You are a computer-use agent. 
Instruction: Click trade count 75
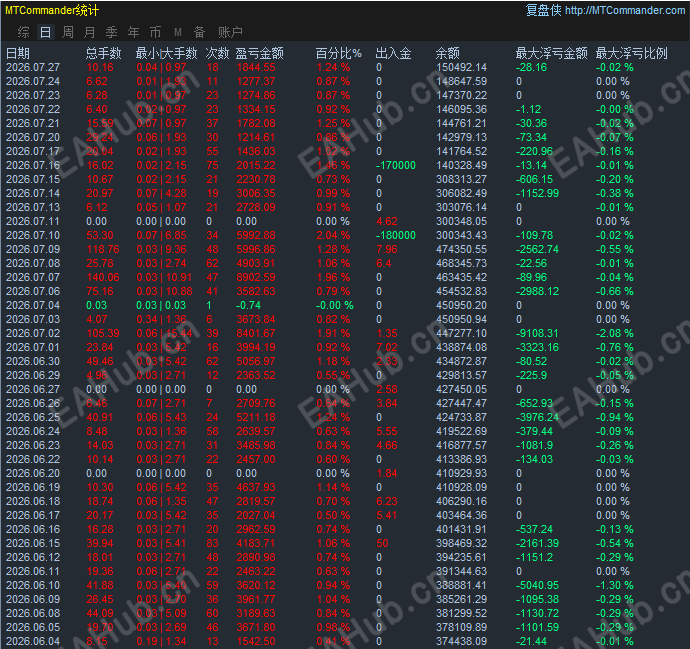213,165
